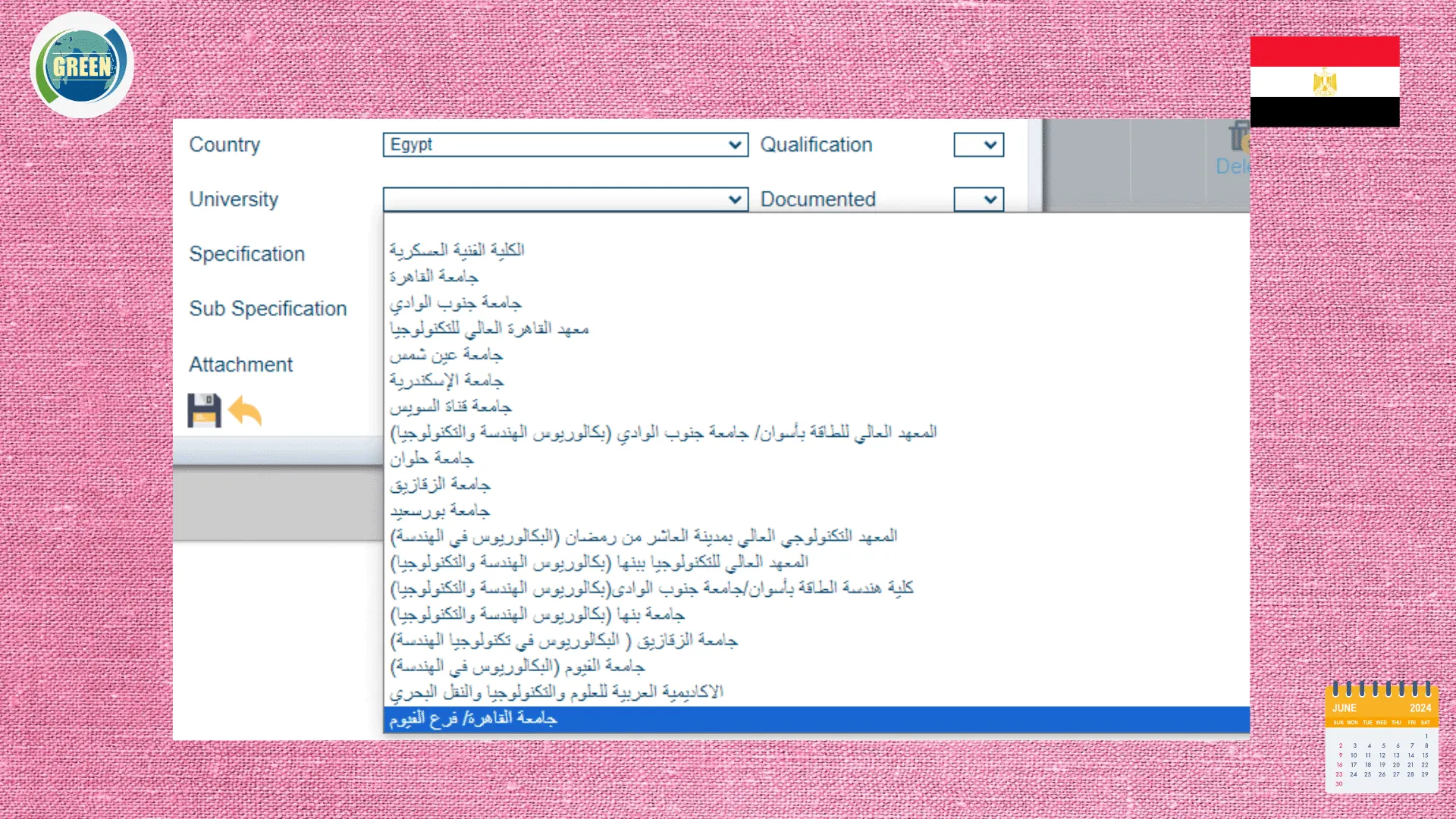Select جامعة جنوب الوادي option
Image resolution: width=1456 pixels, height=819 pixels.
tap(455, 303)
